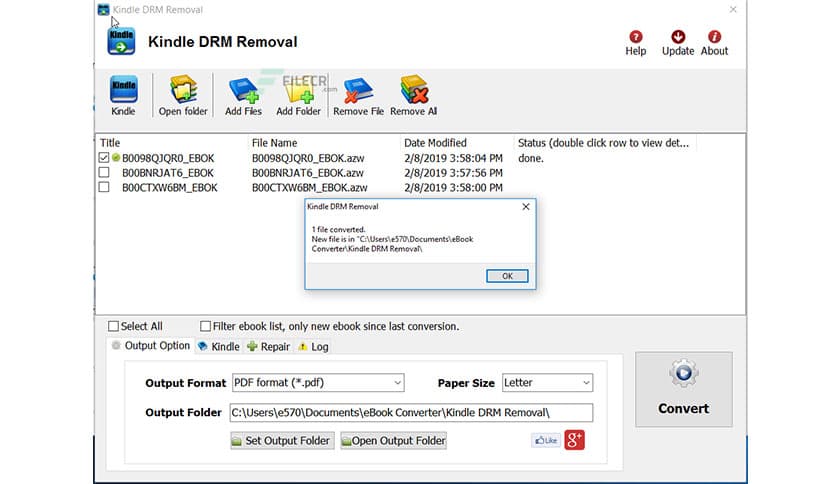
Task: Click the Kindle DRM Removal app logo
Action: point(121,41)
